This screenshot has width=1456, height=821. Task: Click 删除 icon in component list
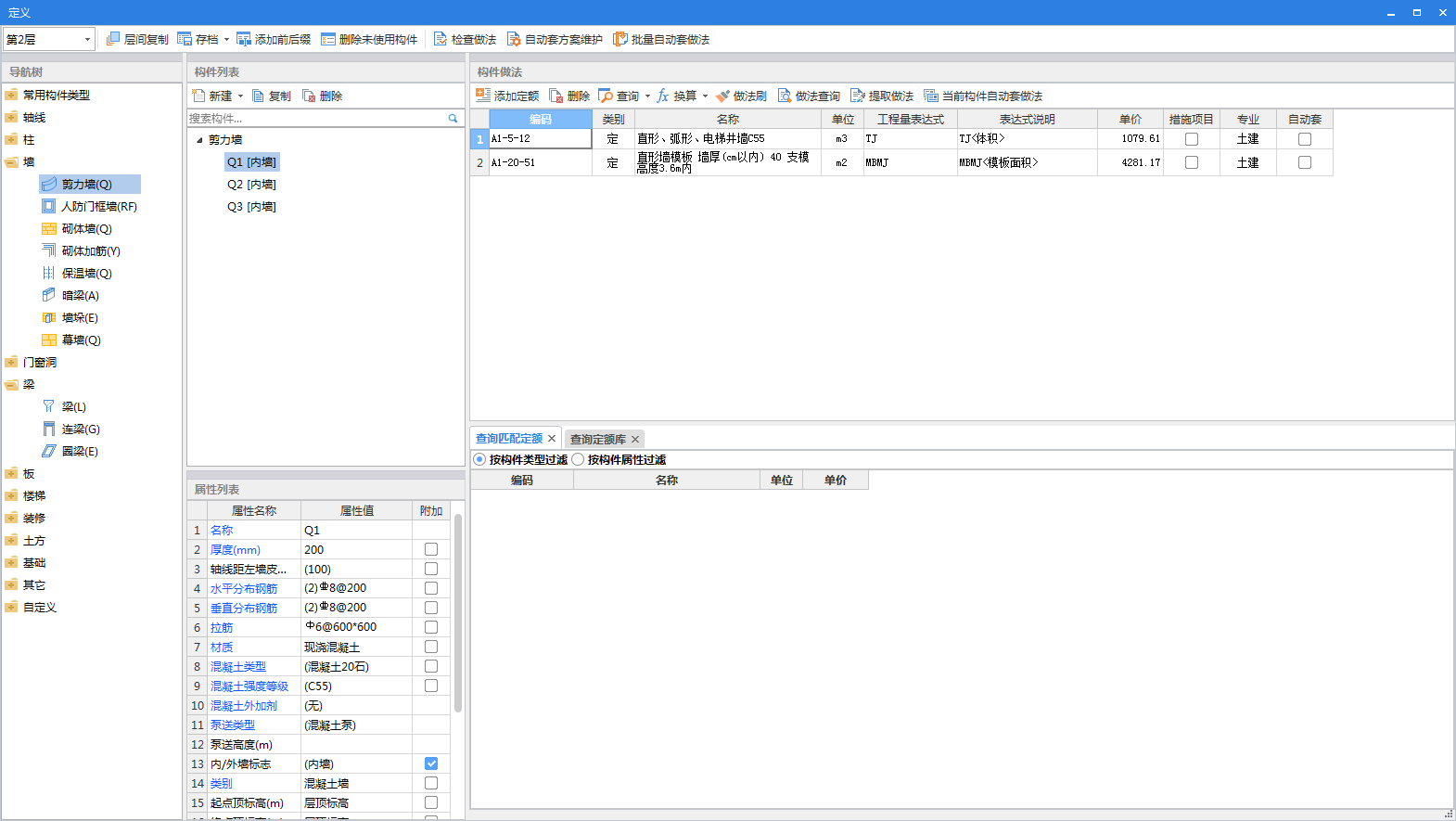coord(309,96)
